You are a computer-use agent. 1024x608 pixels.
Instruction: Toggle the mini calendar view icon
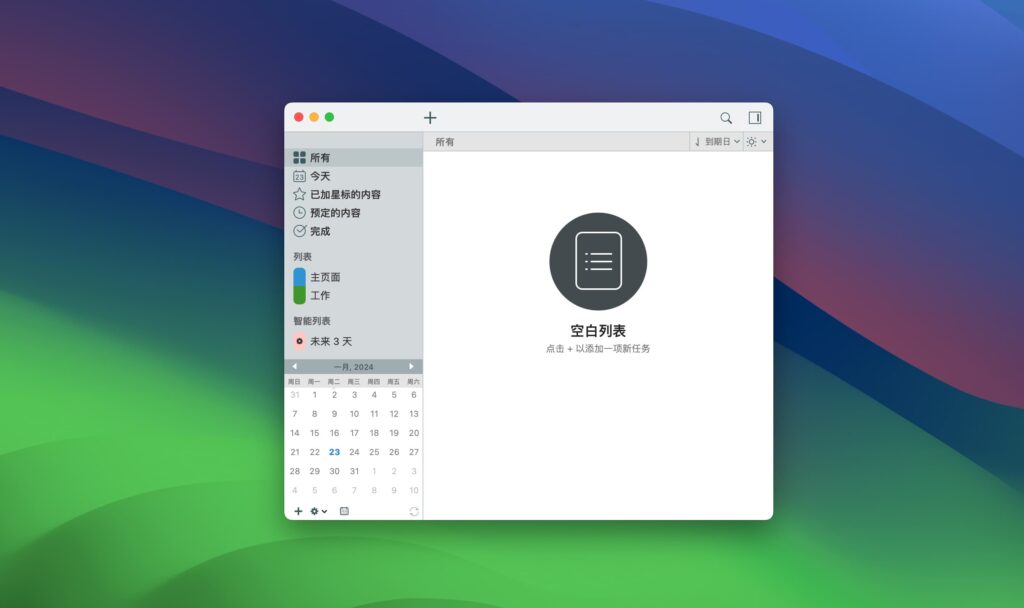(344, 511)
